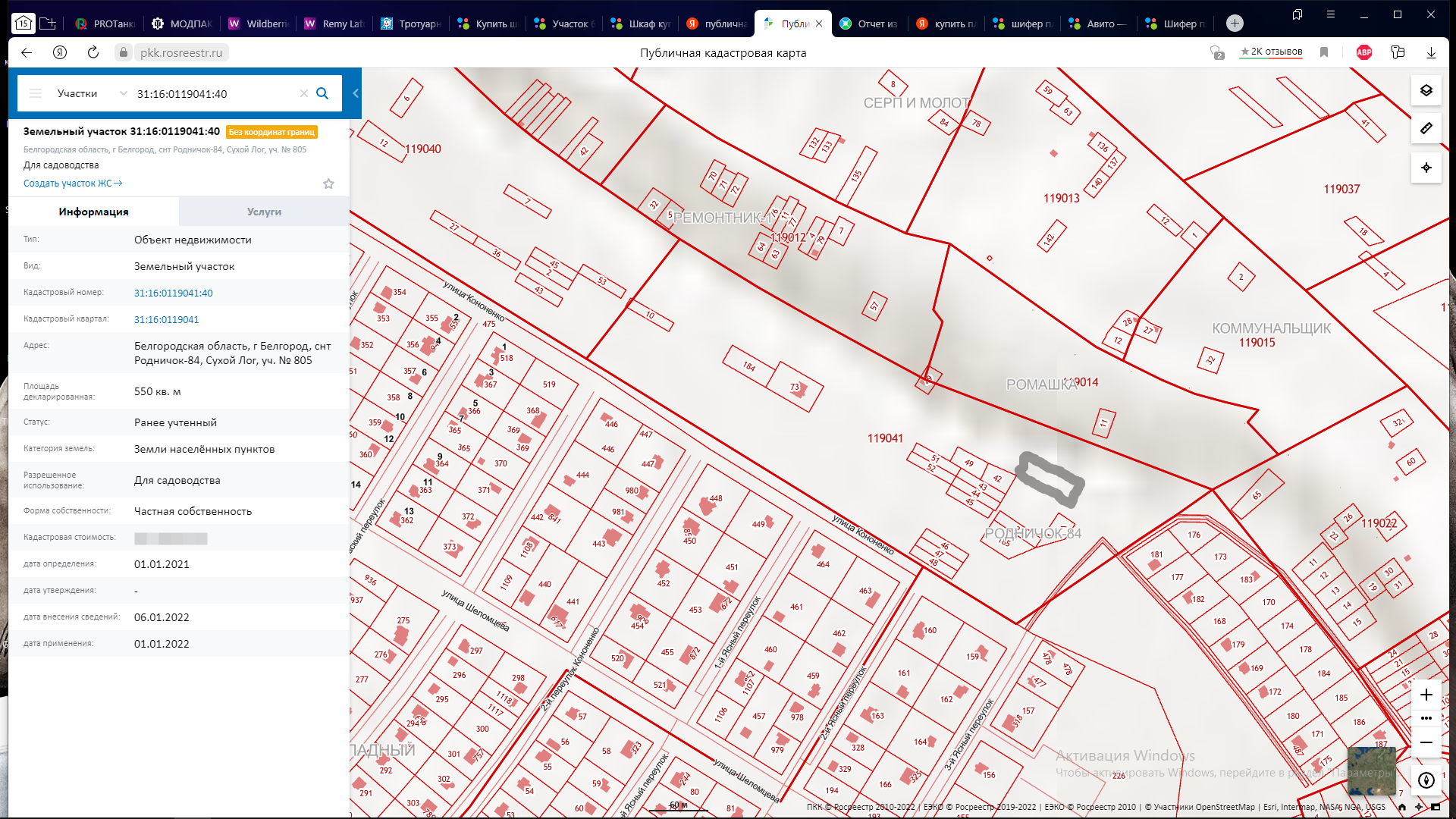This screenshot has width=1456, height=819.
Task: Select the Информация tab
Action: 93,212
